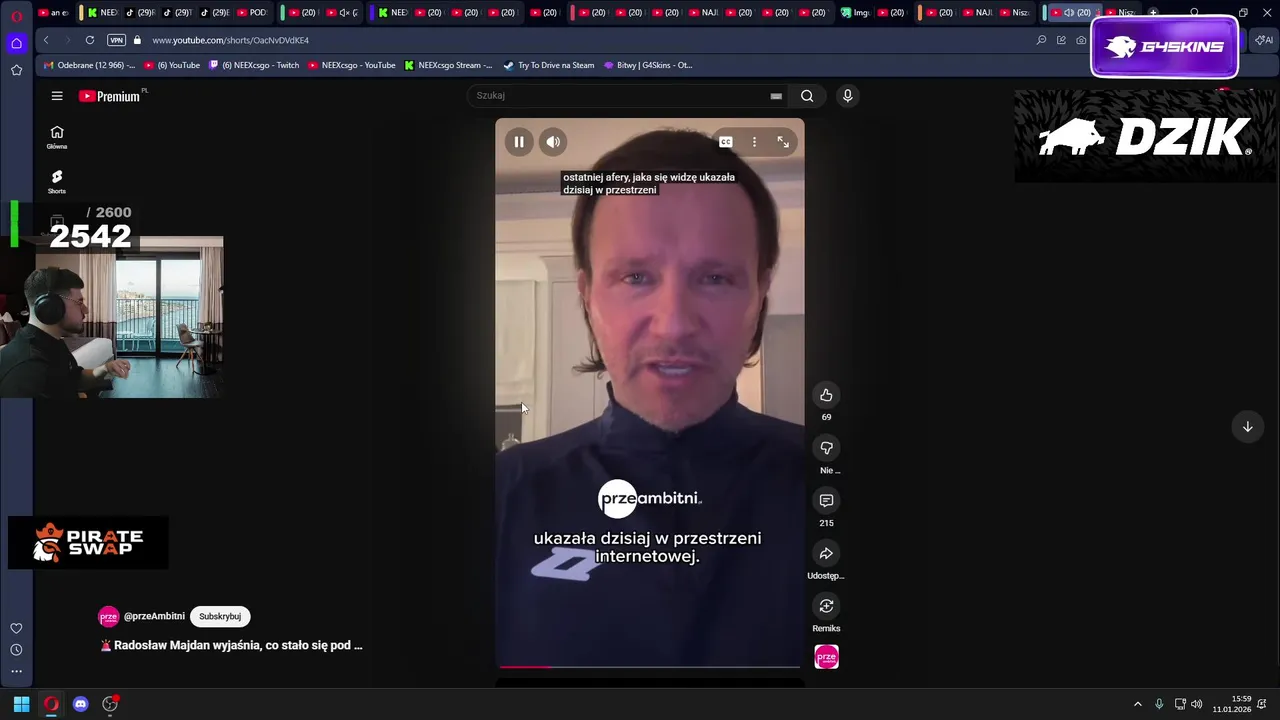Open the Remiks remix option
The width and height of the screenshot is (1280, 720).
pos(826,606)
